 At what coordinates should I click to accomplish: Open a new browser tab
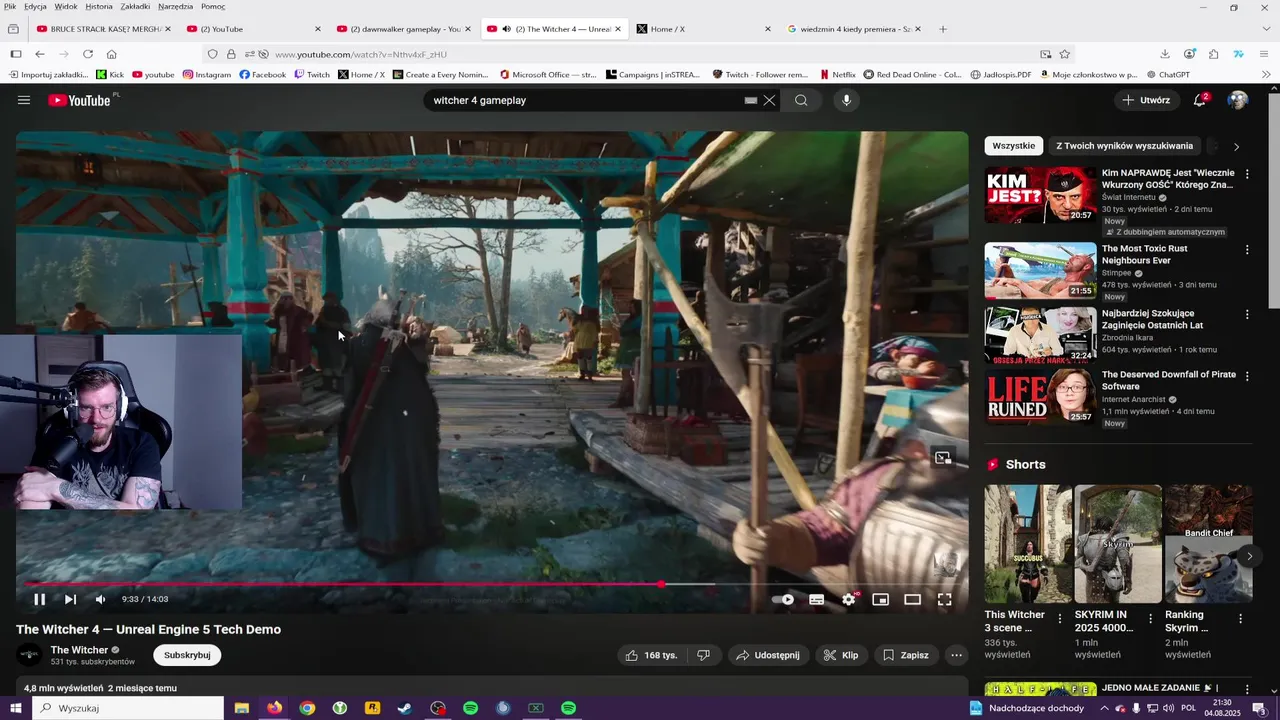coord(943,29)
